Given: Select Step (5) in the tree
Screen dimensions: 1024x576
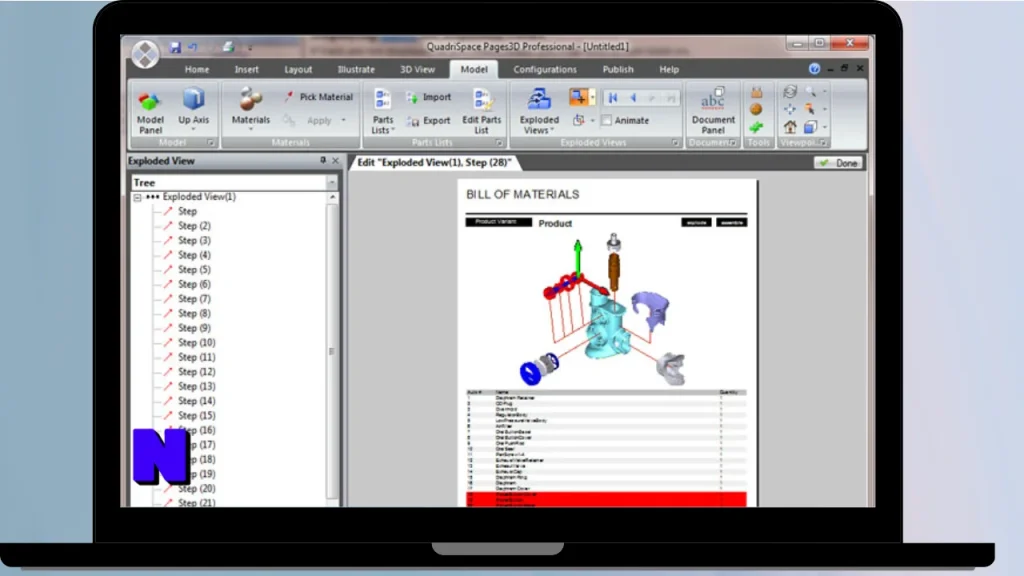Looking at the screenshot, I should click(194, 270).
